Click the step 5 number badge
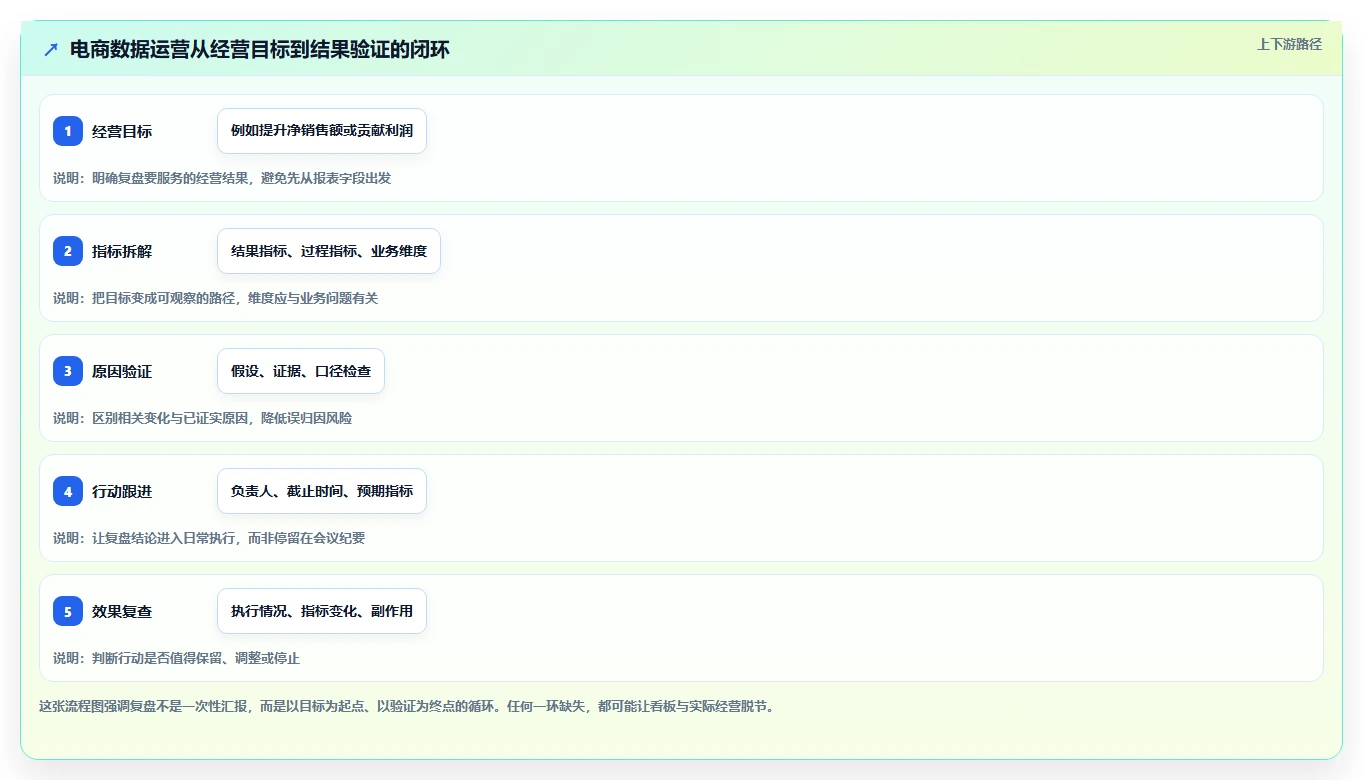This screenshot has height=780, width=1363. click(68, 611)
